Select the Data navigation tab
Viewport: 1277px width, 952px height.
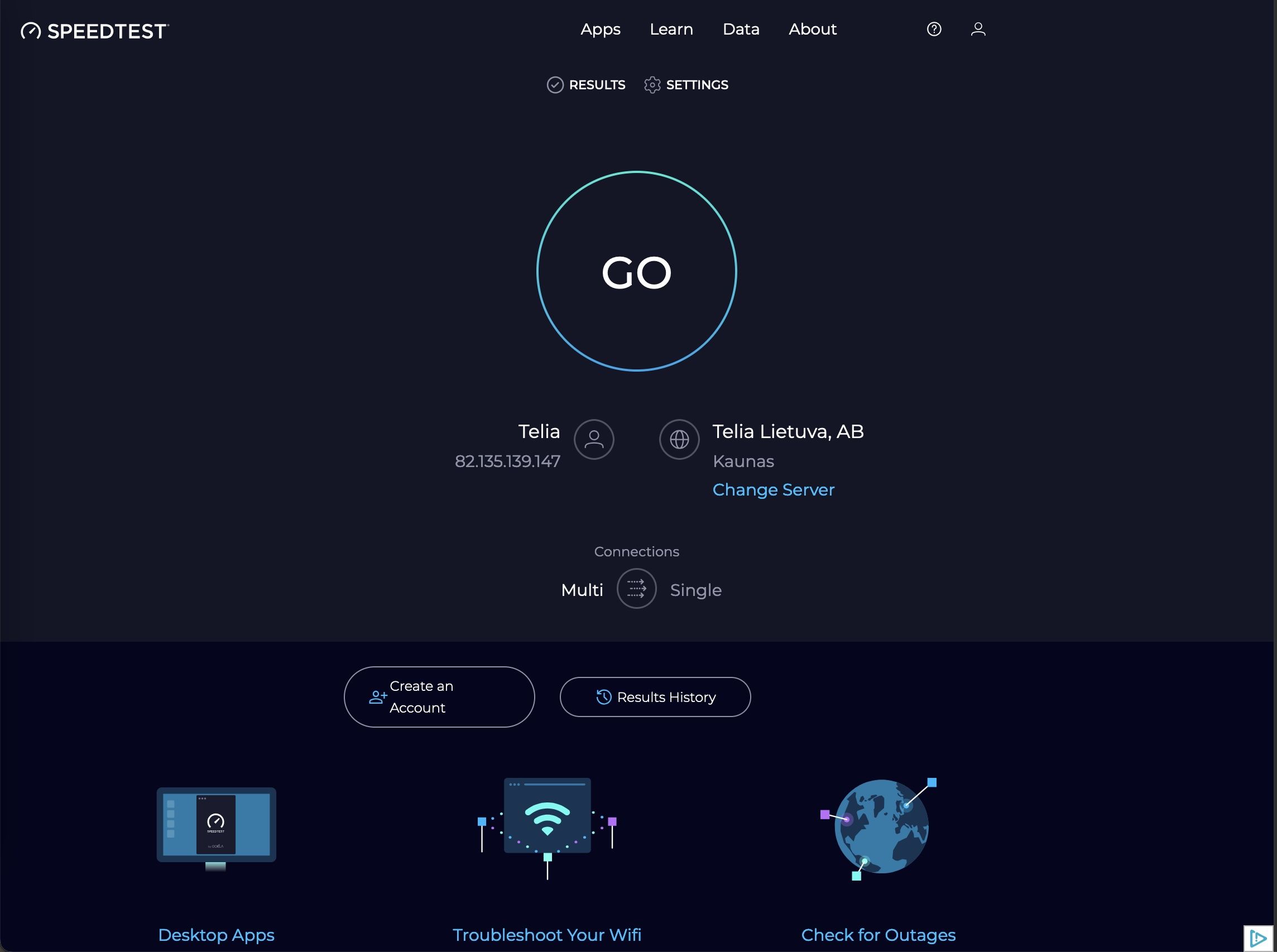[741, 29]
